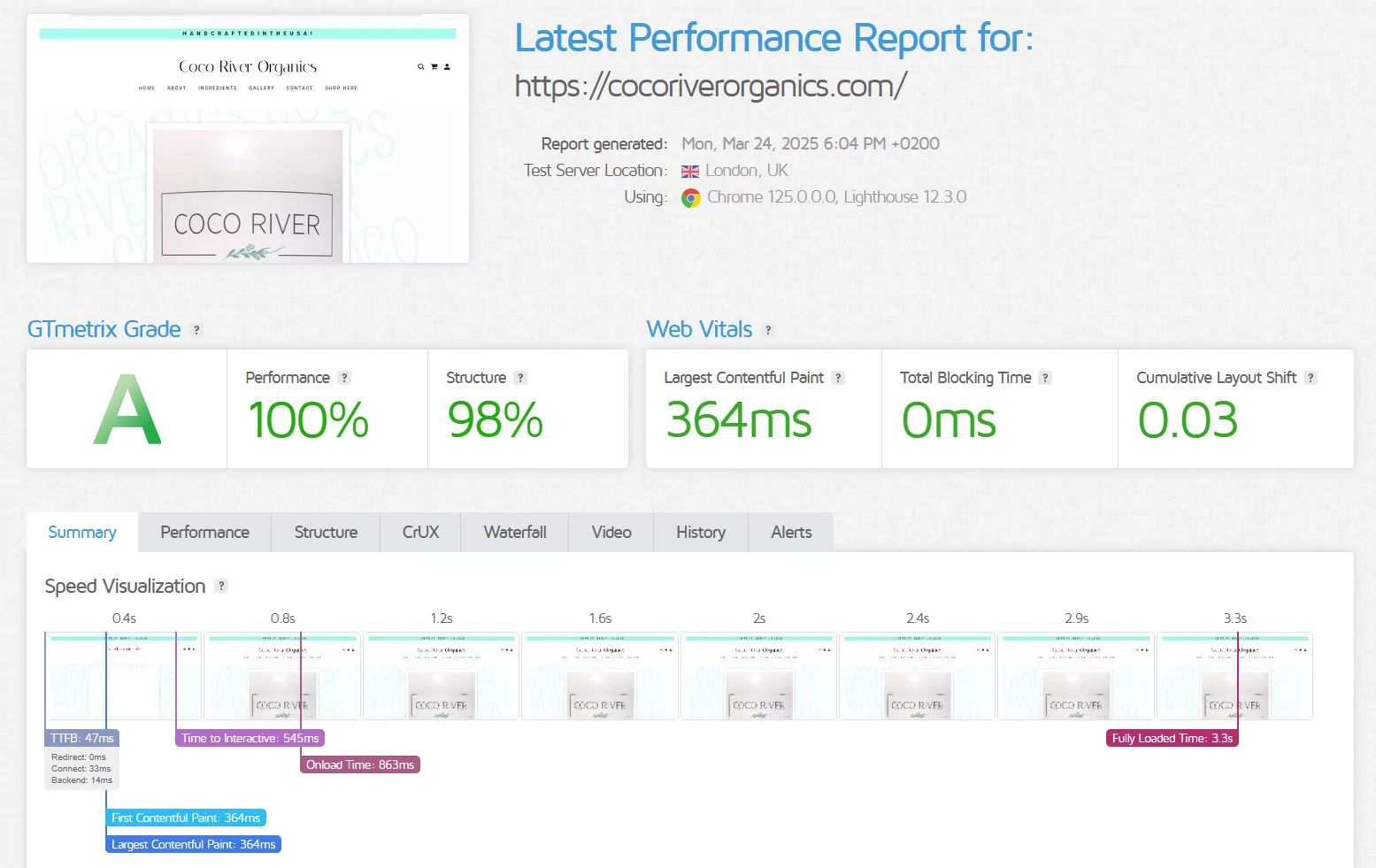The image size is (1376, 868).
Task: Click the 98% Structure score
Action: tap(495, 420)
